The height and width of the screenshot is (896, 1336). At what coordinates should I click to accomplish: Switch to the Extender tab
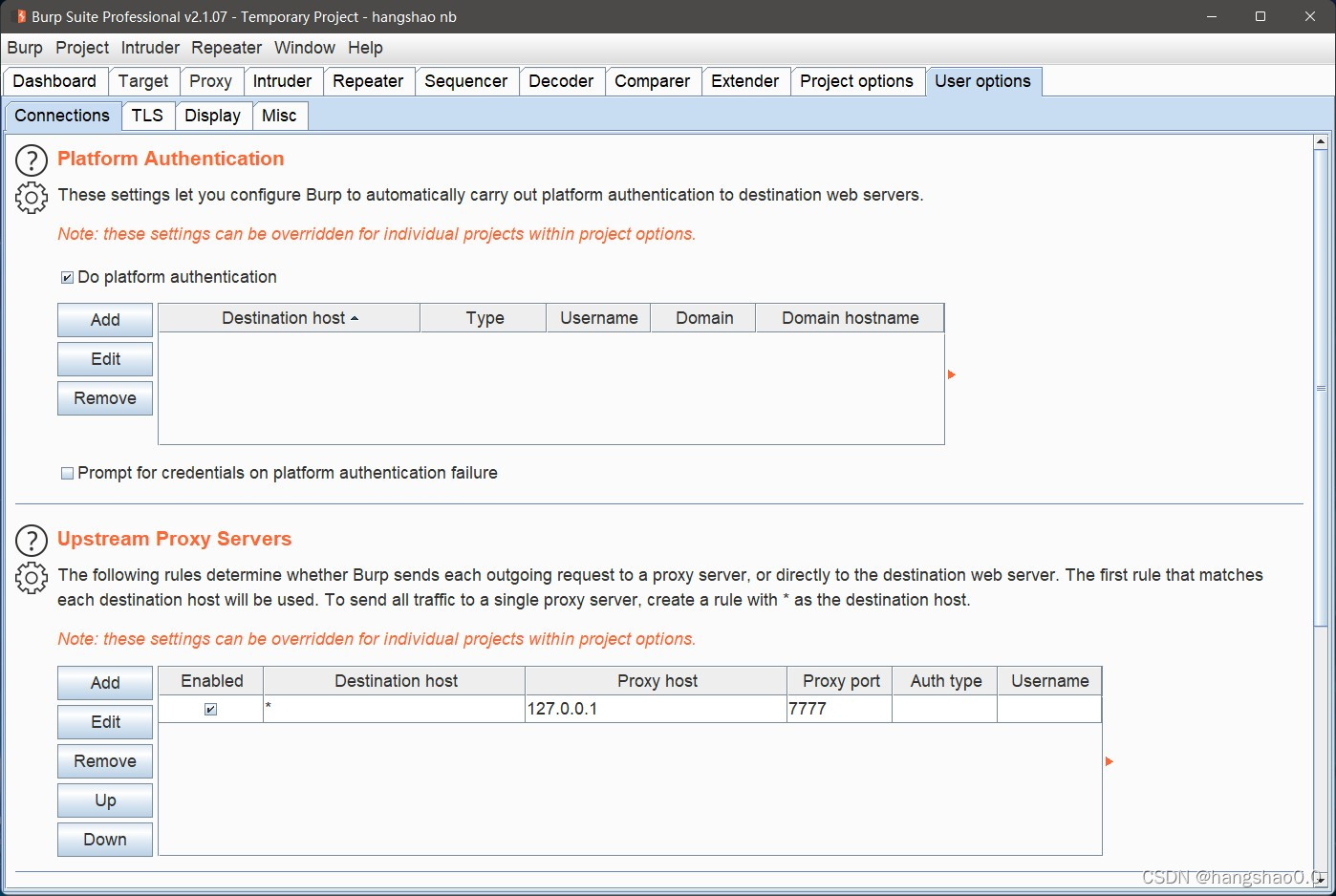click(745, 81)
